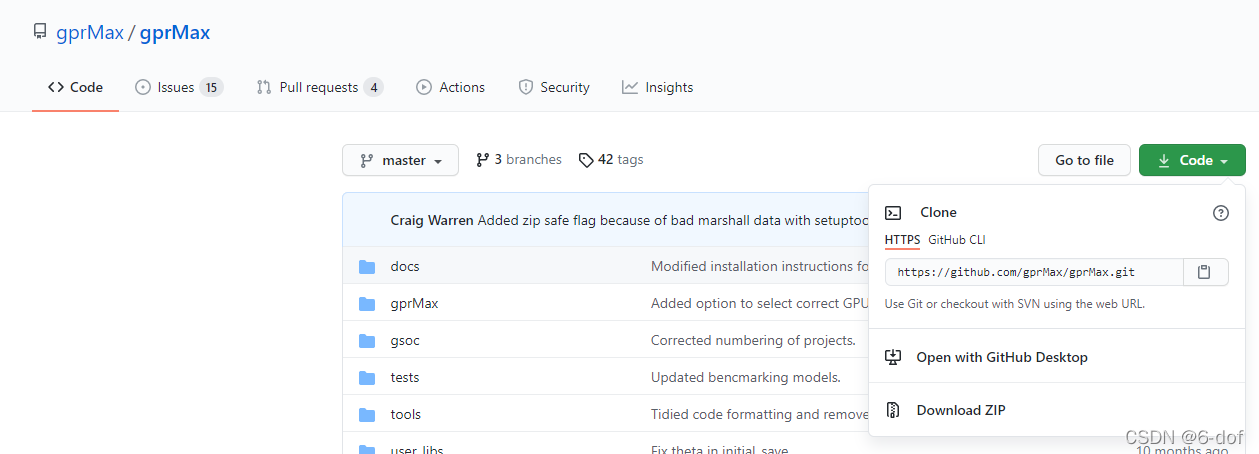Viewport: 1259px width, 454px height.
Task: Click the Clone help question mark icon
Action: click(x=1220, y=213)
